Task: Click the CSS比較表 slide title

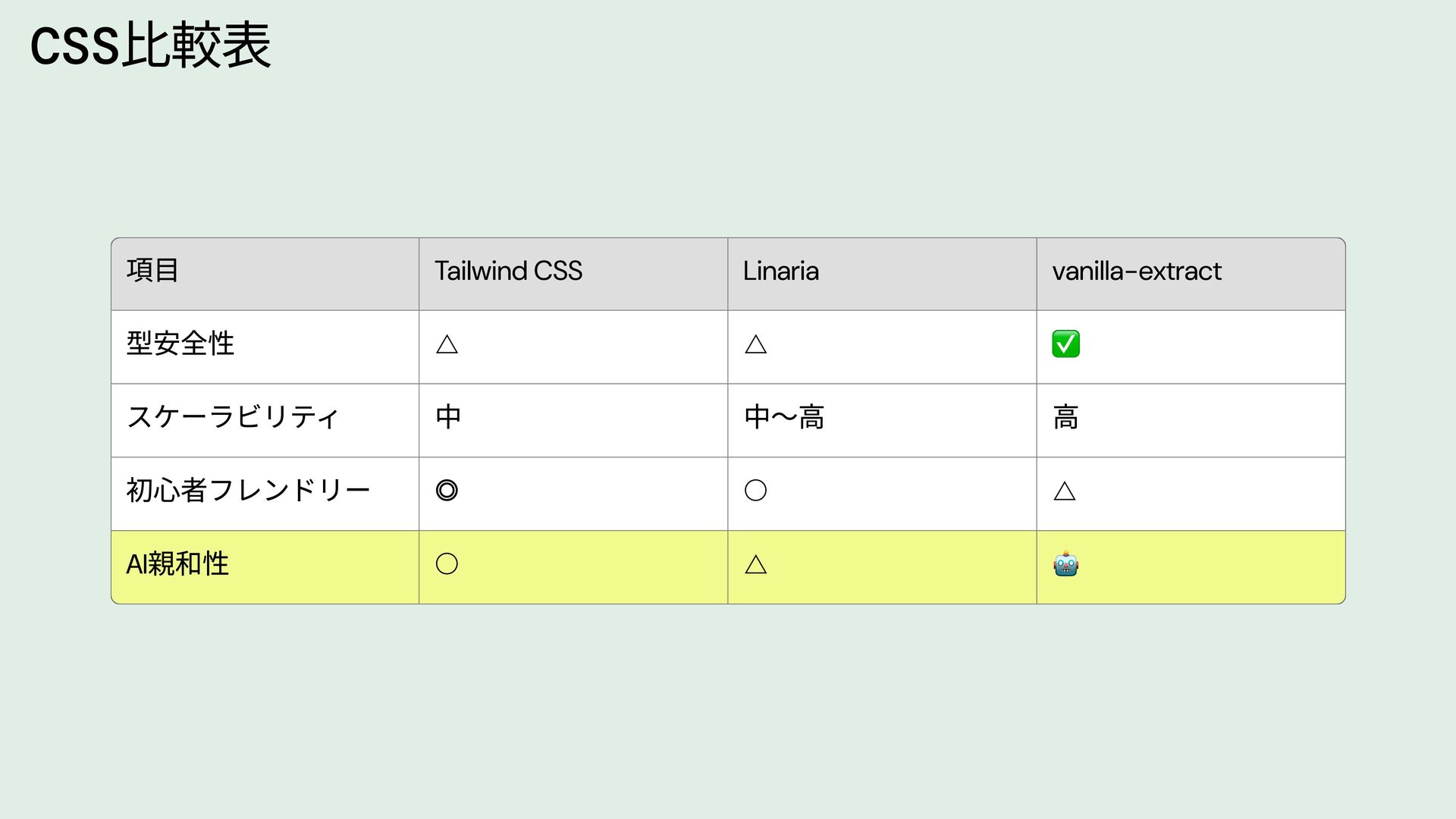Action: [x=150, y=45]
